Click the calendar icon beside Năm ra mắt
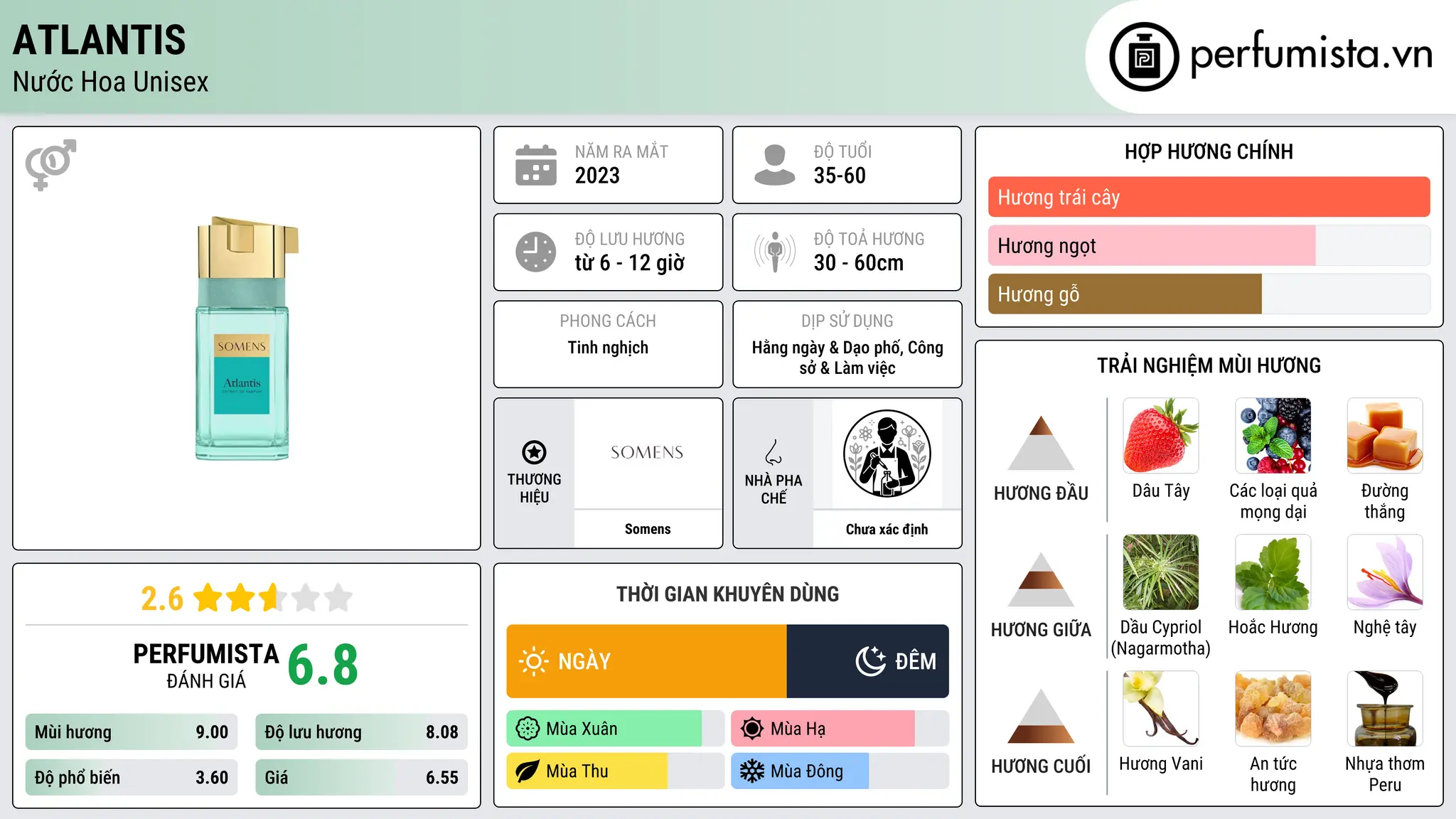1456x819 pixels. click(536, 165)
